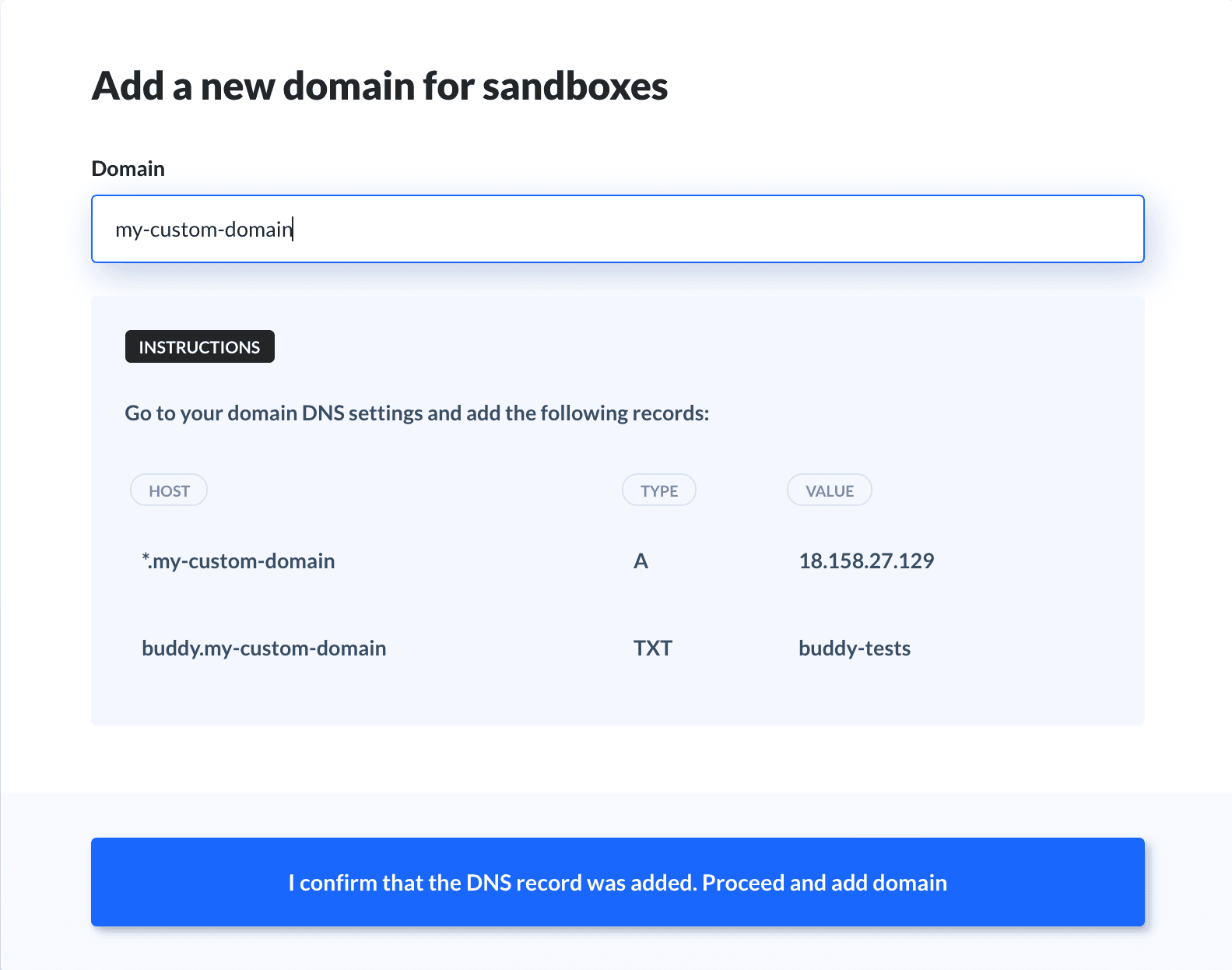Focus the Domain input field

(617, 229)
